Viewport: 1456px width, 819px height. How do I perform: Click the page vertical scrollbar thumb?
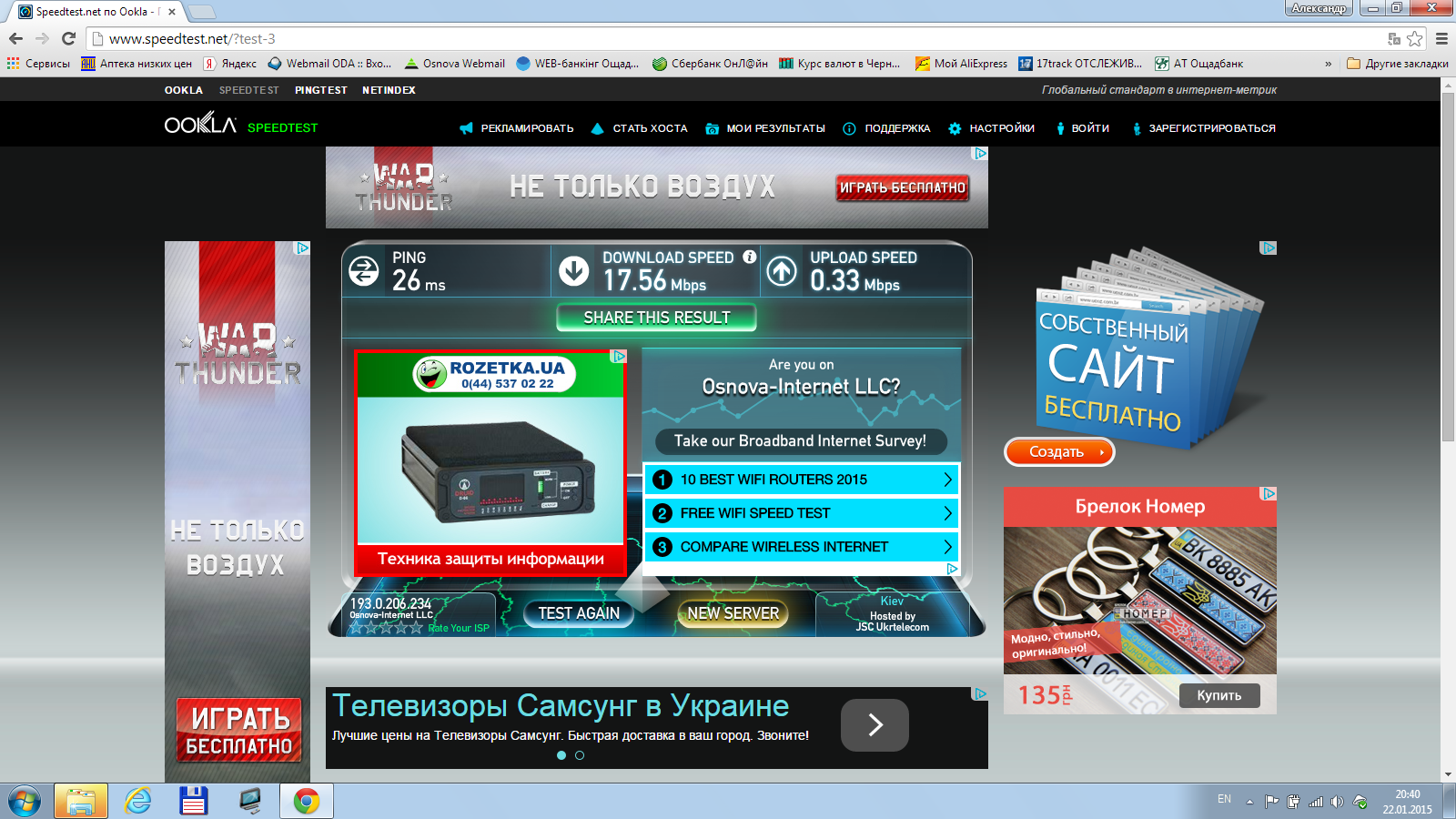coord(1448,264)
